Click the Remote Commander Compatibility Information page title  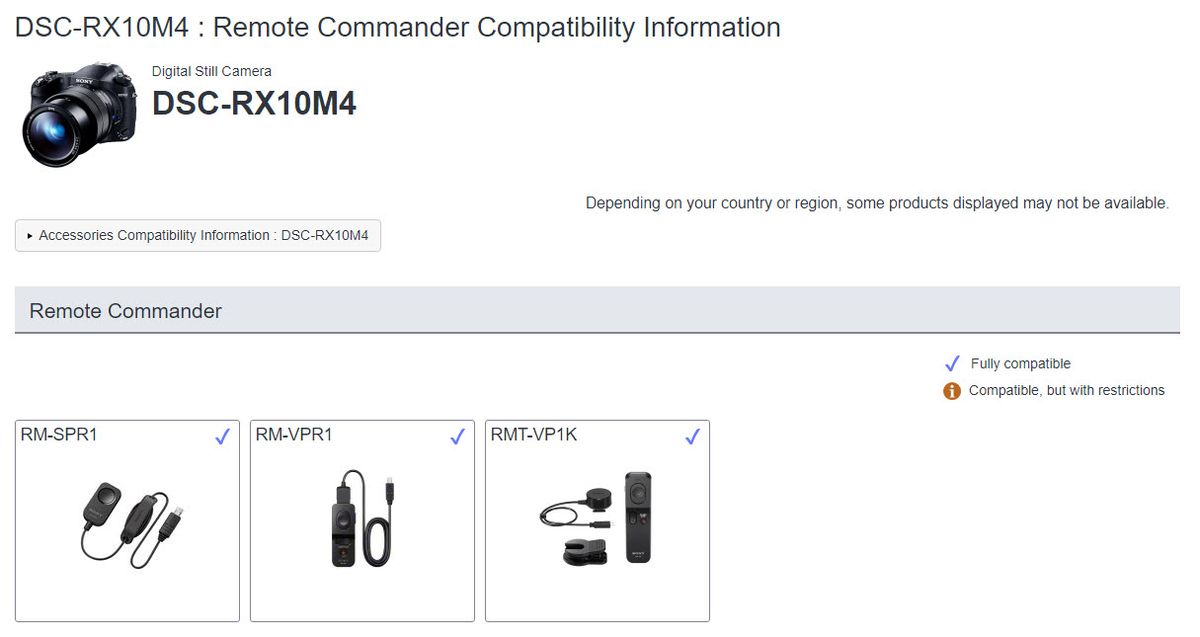(x=398, y=27)
